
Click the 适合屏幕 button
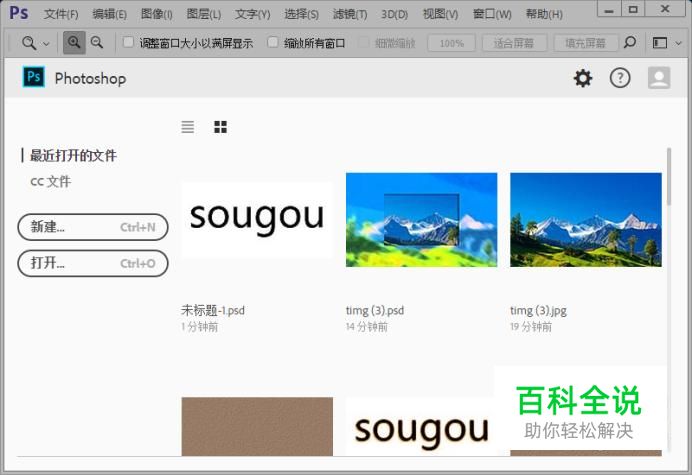514,43
